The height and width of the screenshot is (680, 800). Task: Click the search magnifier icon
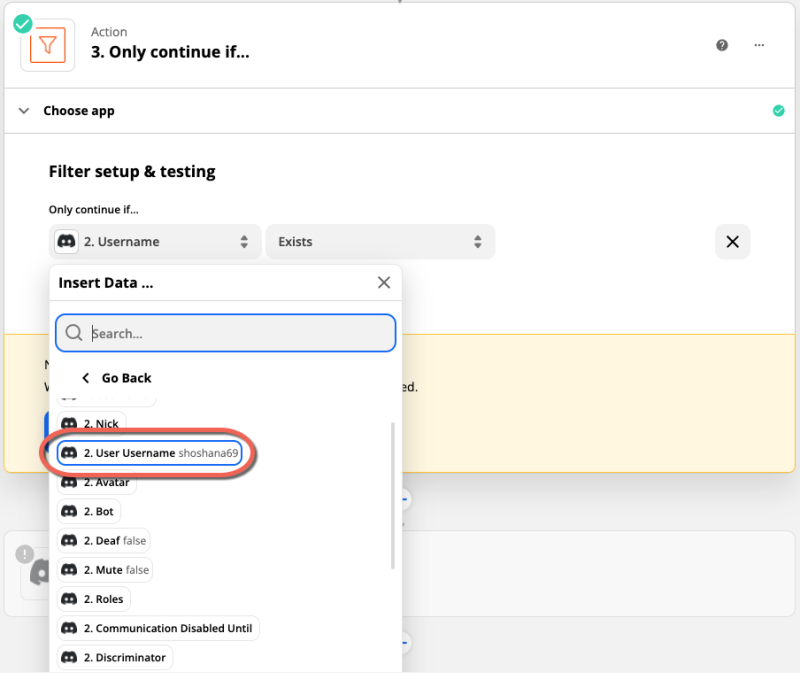pos(74,333)
